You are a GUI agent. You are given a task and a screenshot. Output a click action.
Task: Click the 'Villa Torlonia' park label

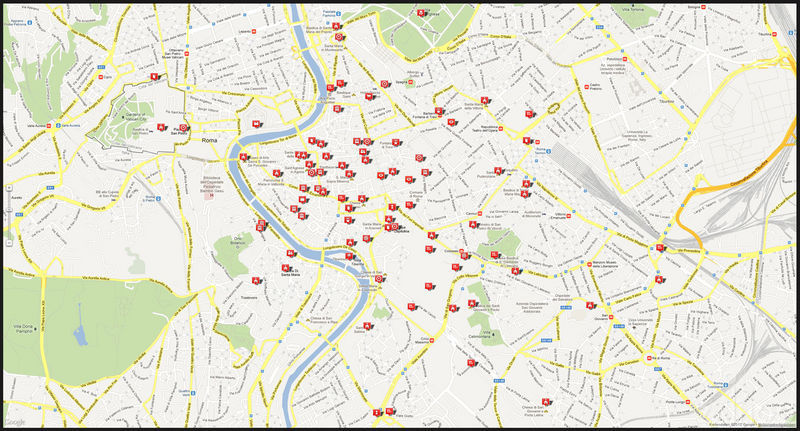coord(633,10)
